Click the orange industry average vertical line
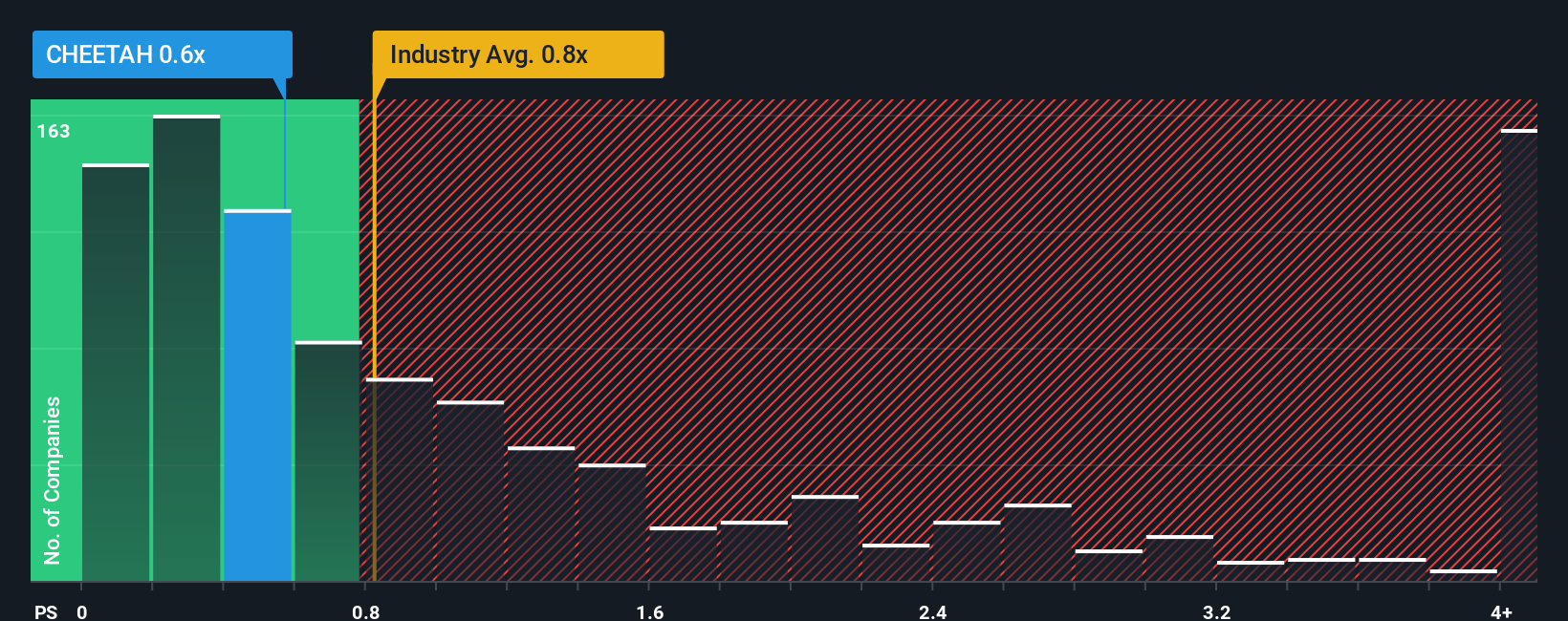 point(374,340)
